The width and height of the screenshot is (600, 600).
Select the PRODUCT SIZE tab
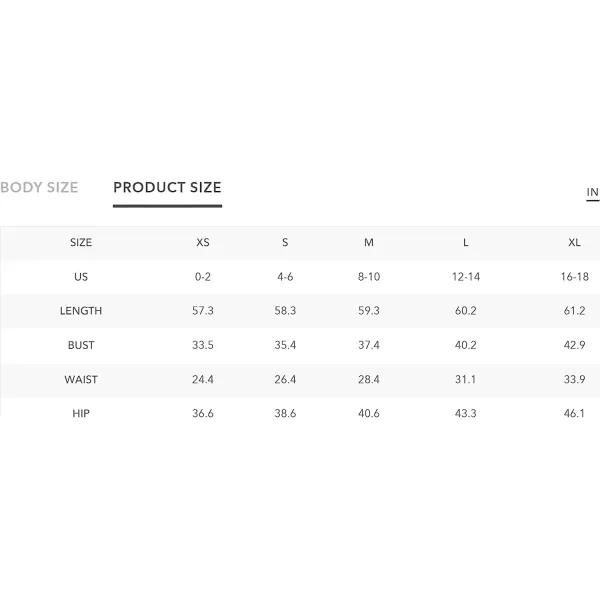click(x=167, y=188)
